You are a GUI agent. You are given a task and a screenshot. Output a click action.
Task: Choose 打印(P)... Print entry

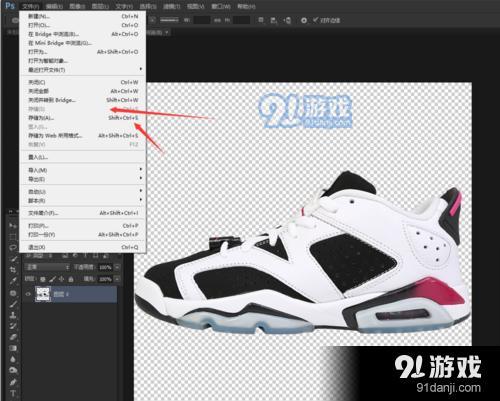82,226
